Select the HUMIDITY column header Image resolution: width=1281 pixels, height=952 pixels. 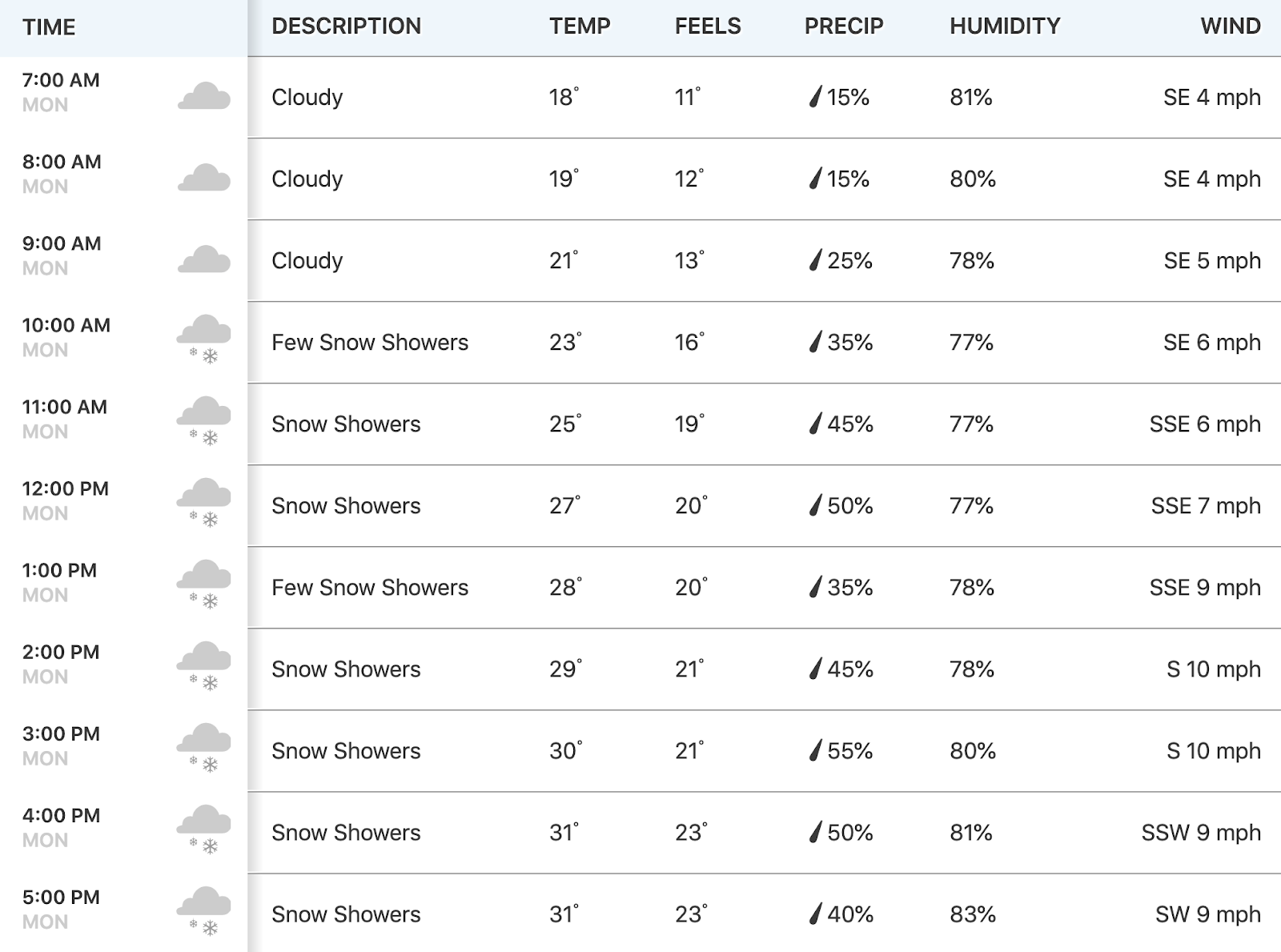click(1005, 26)
